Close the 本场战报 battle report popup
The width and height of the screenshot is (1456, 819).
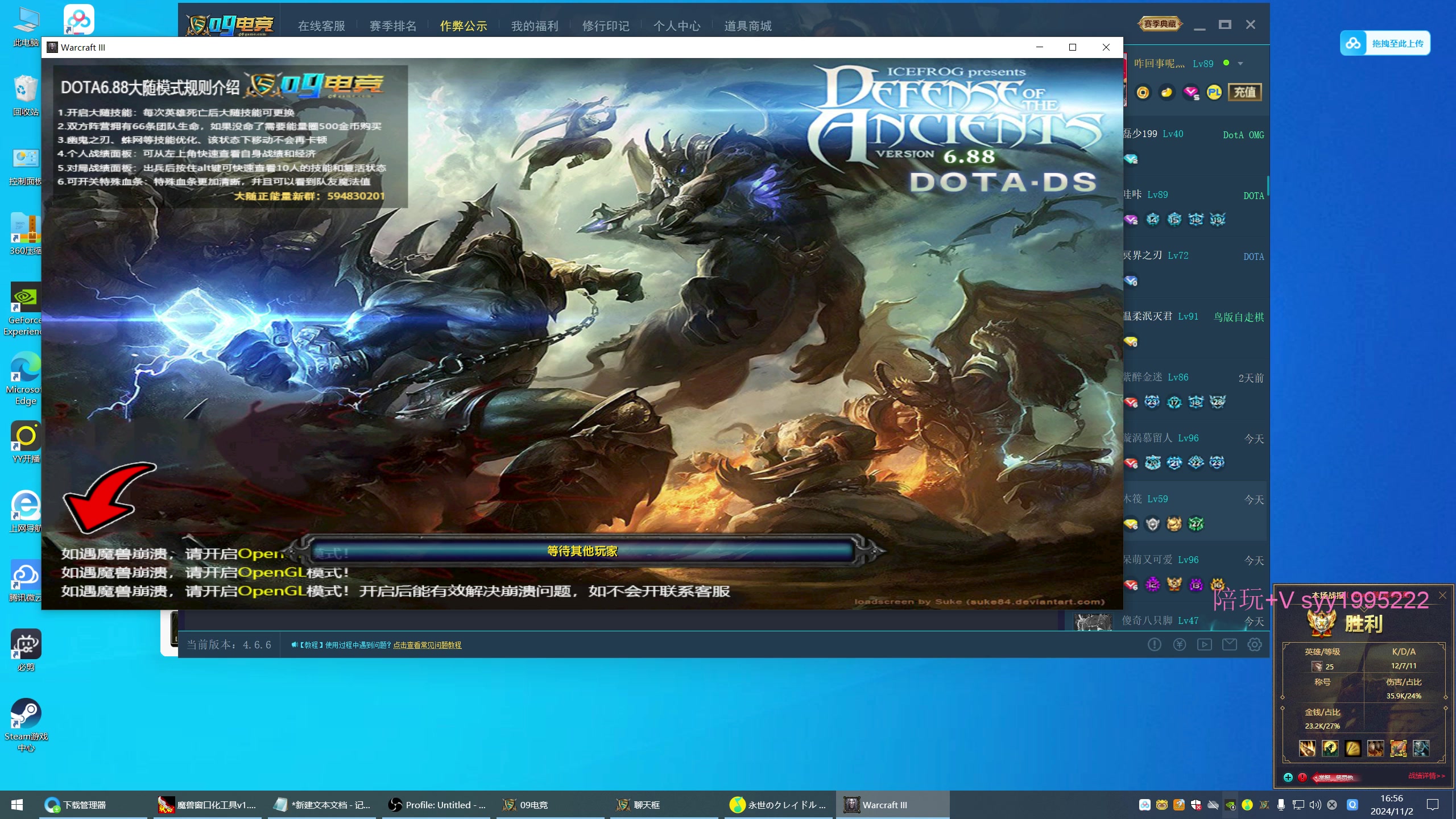(1442, 595)
